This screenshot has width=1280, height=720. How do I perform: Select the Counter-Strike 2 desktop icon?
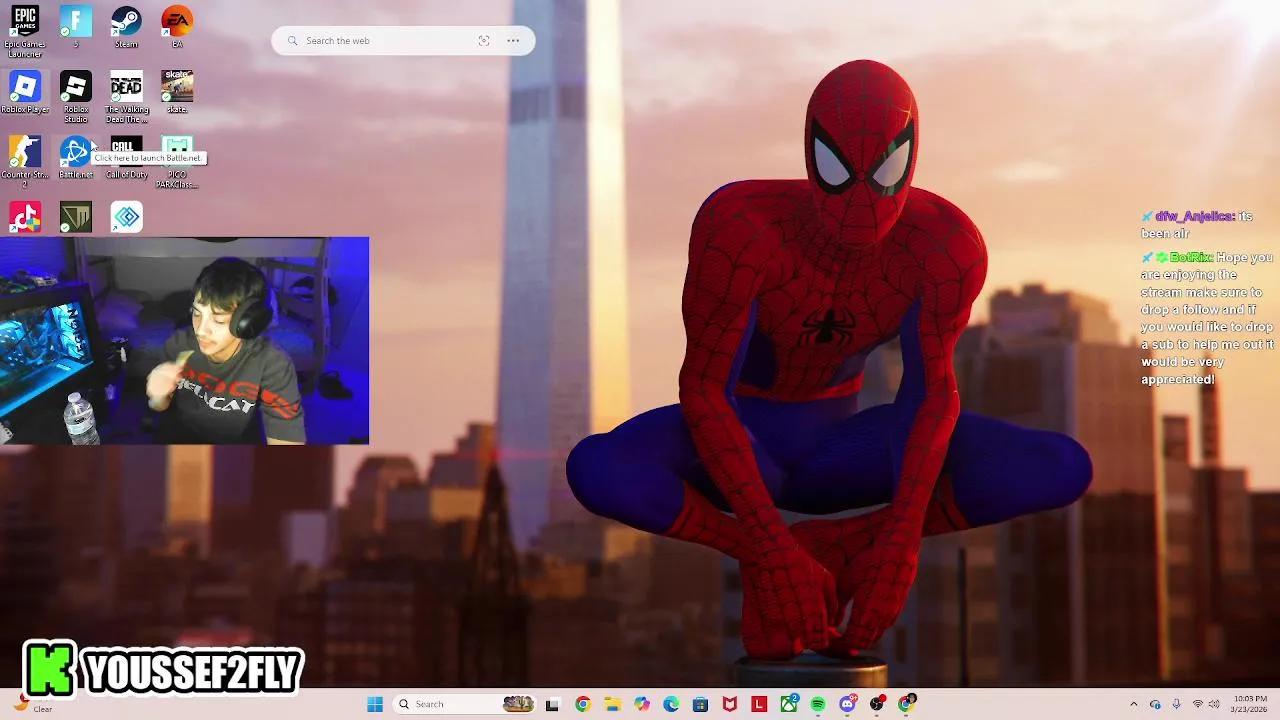[x=25, y=162]
